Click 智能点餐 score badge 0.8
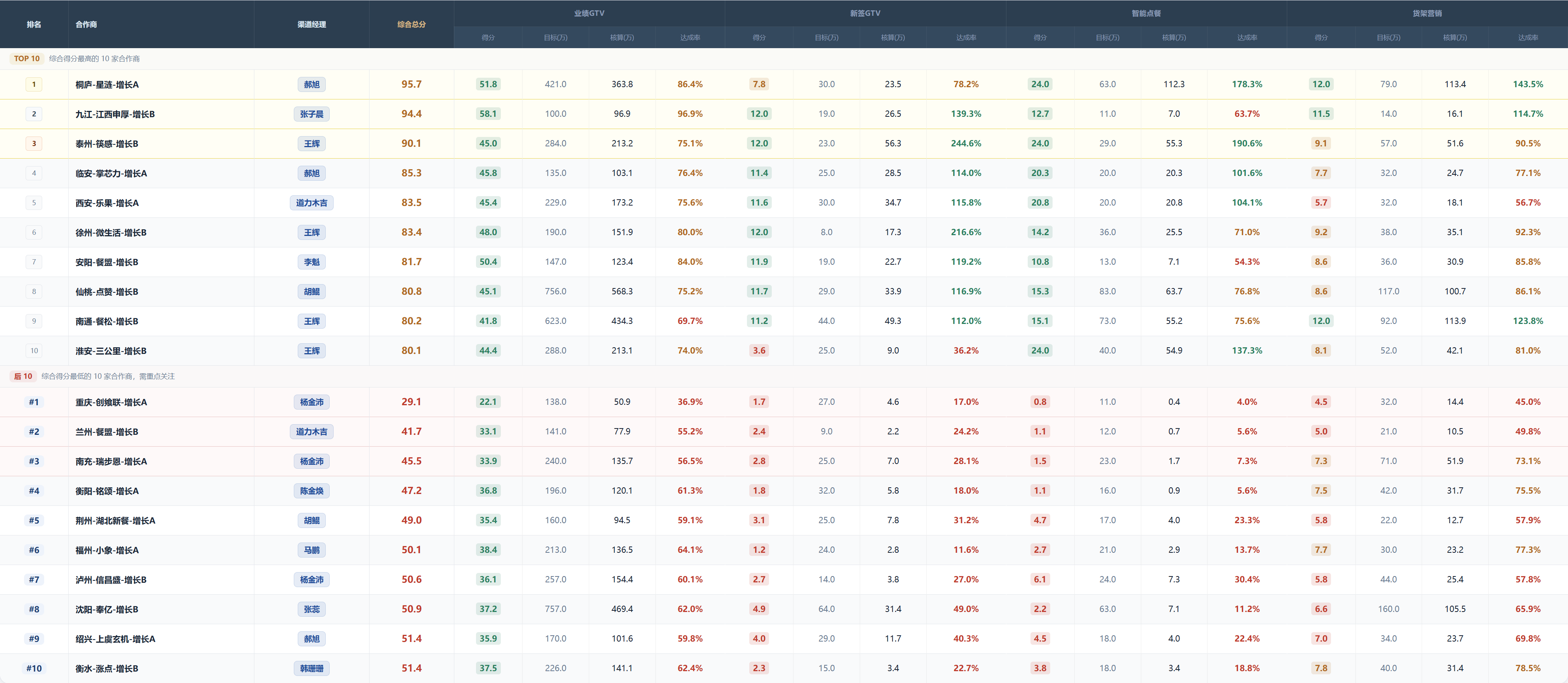The image size is (1568, 683). [x=1040, y=402]
